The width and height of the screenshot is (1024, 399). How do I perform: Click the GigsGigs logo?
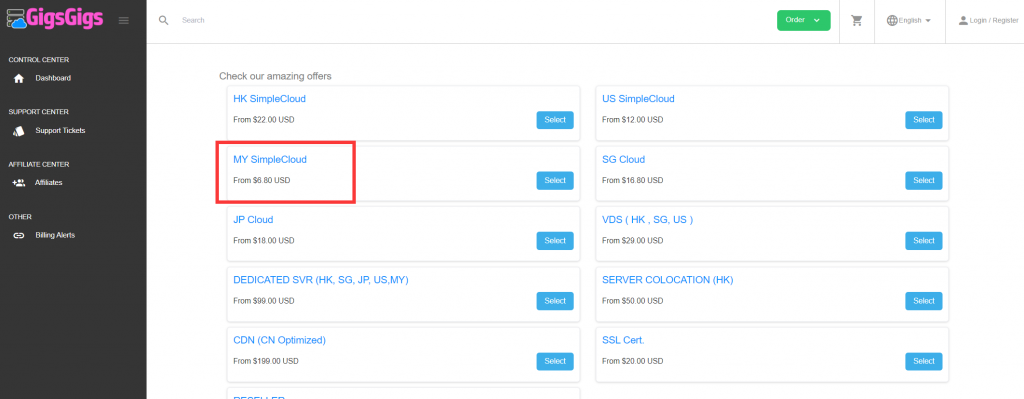tap(54, 18)
